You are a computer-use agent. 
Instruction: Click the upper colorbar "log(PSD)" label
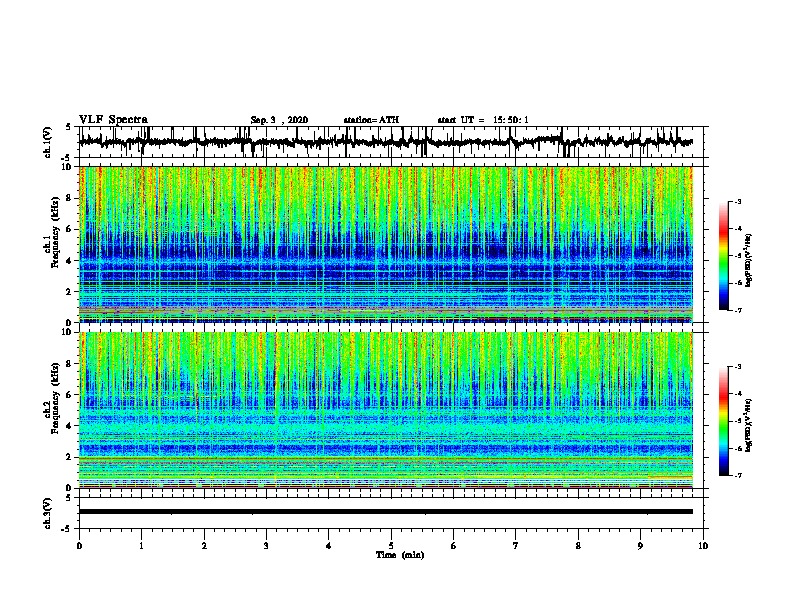[x=748, y=260]
